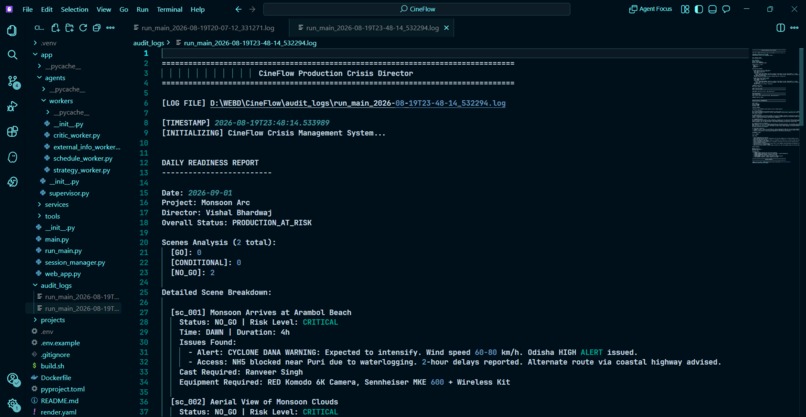Click the editor vertical scrollbar thumb

pyautogui.click(x=801, y=86)
